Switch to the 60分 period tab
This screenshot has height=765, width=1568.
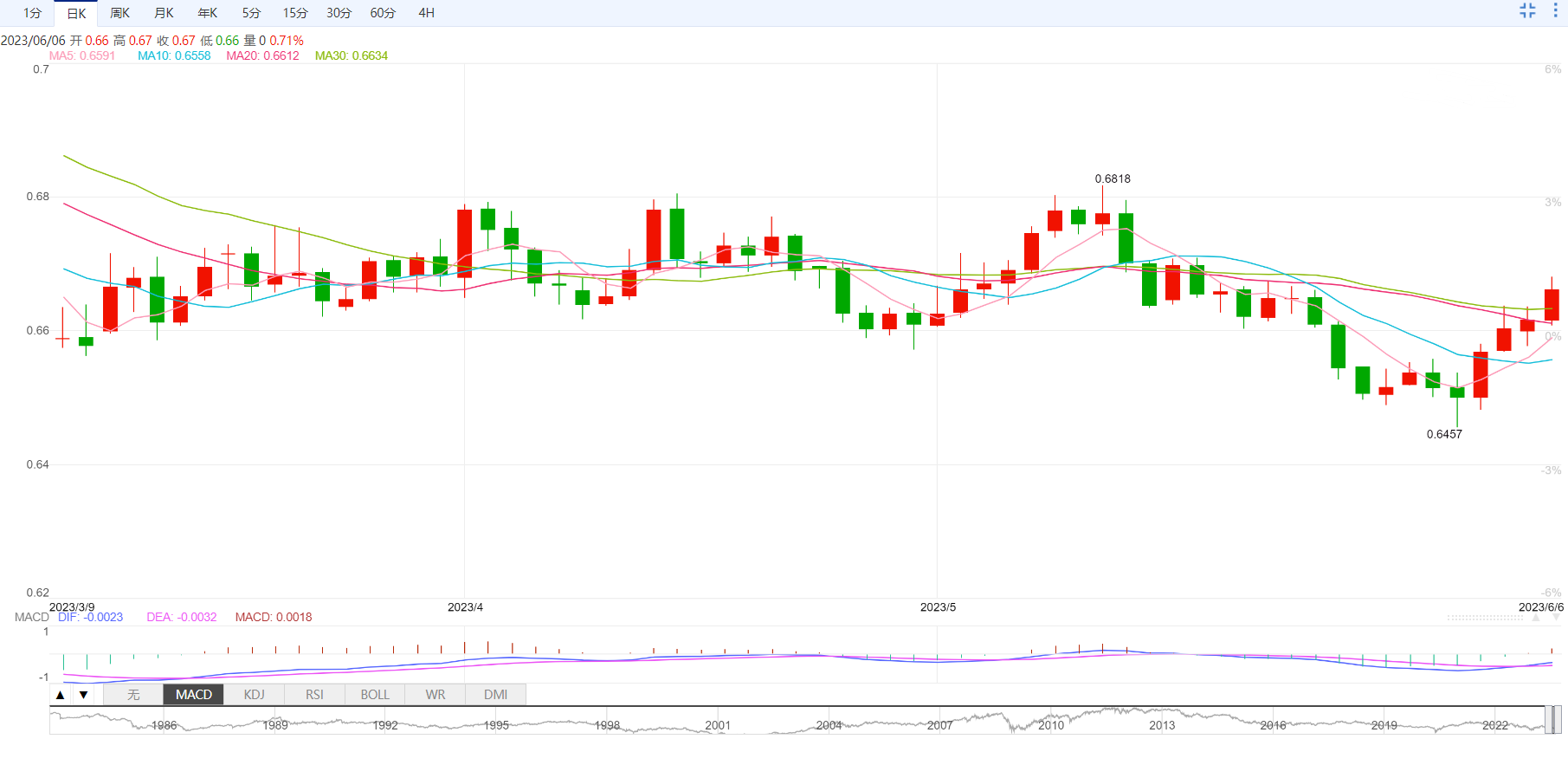coord(383,13)
